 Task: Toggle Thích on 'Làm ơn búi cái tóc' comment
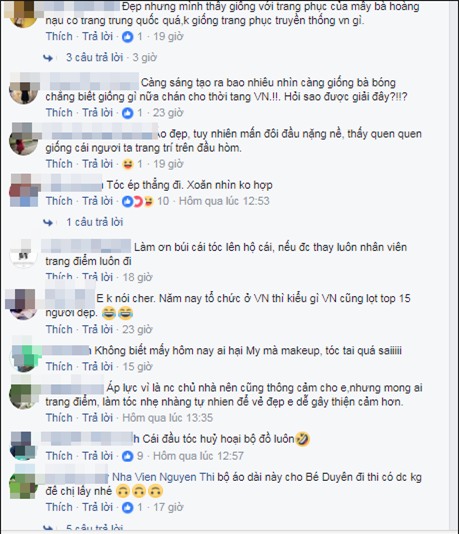coord(59,277)
